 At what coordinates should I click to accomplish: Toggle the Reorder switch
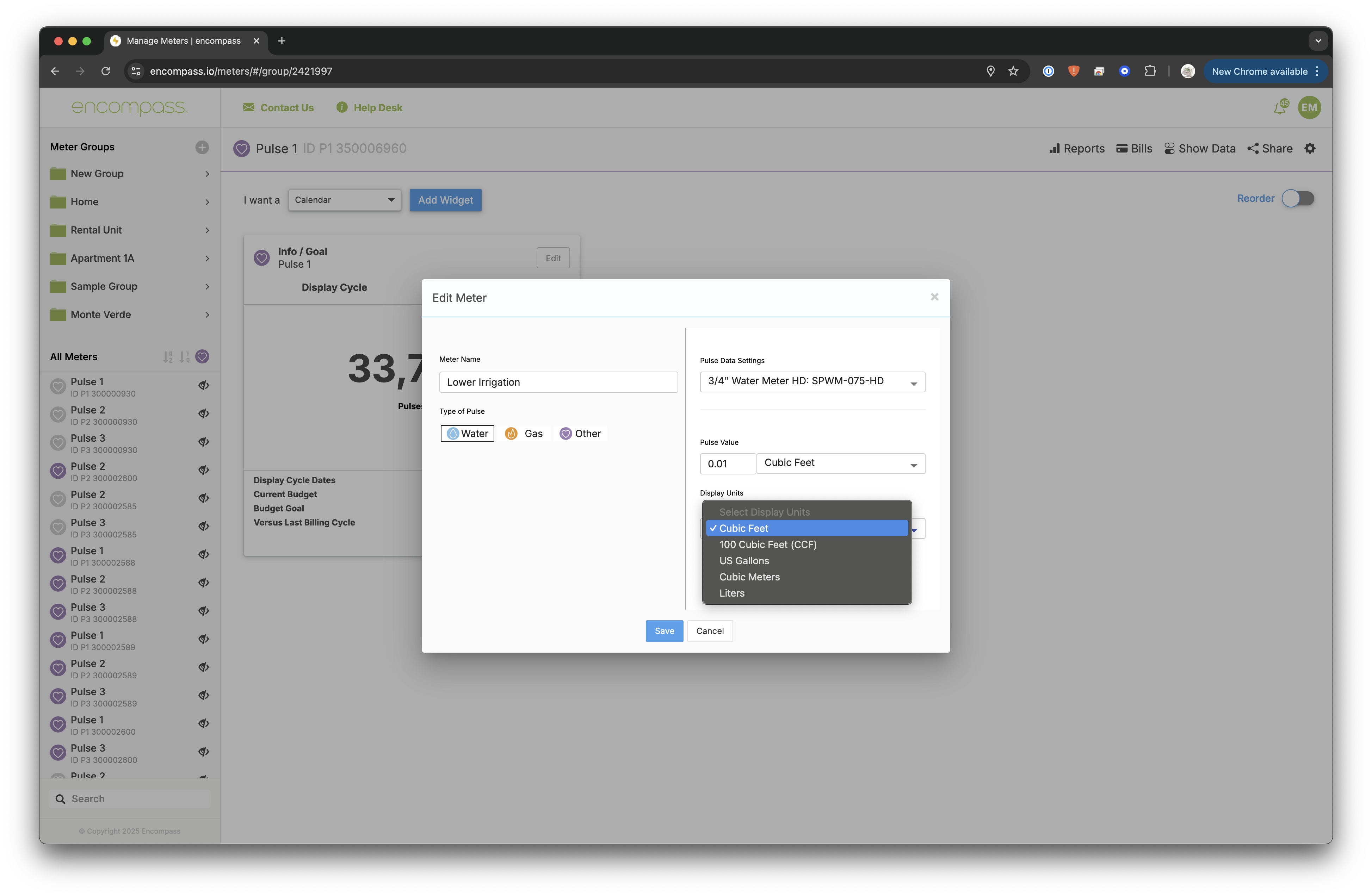pyautogui.click(x=1298, y=199)
